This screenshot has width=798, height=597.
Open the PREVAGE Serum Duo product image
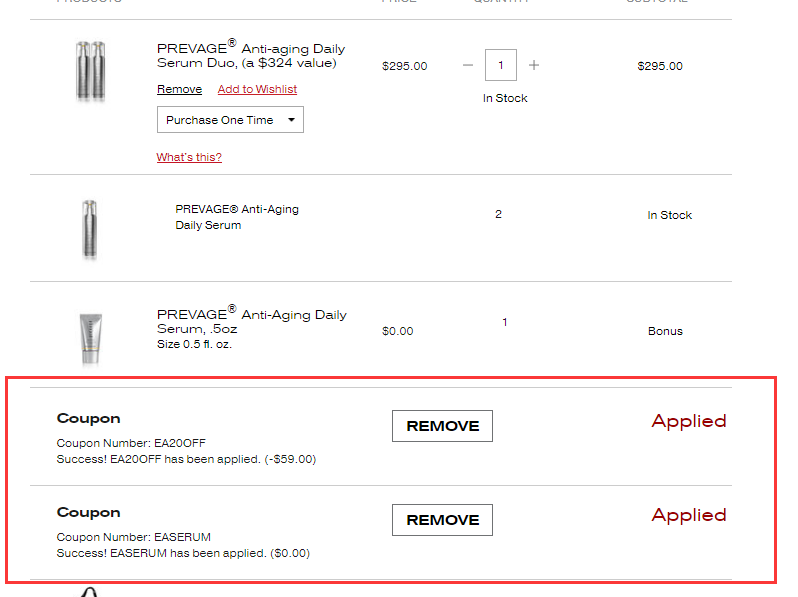[91, 70]
